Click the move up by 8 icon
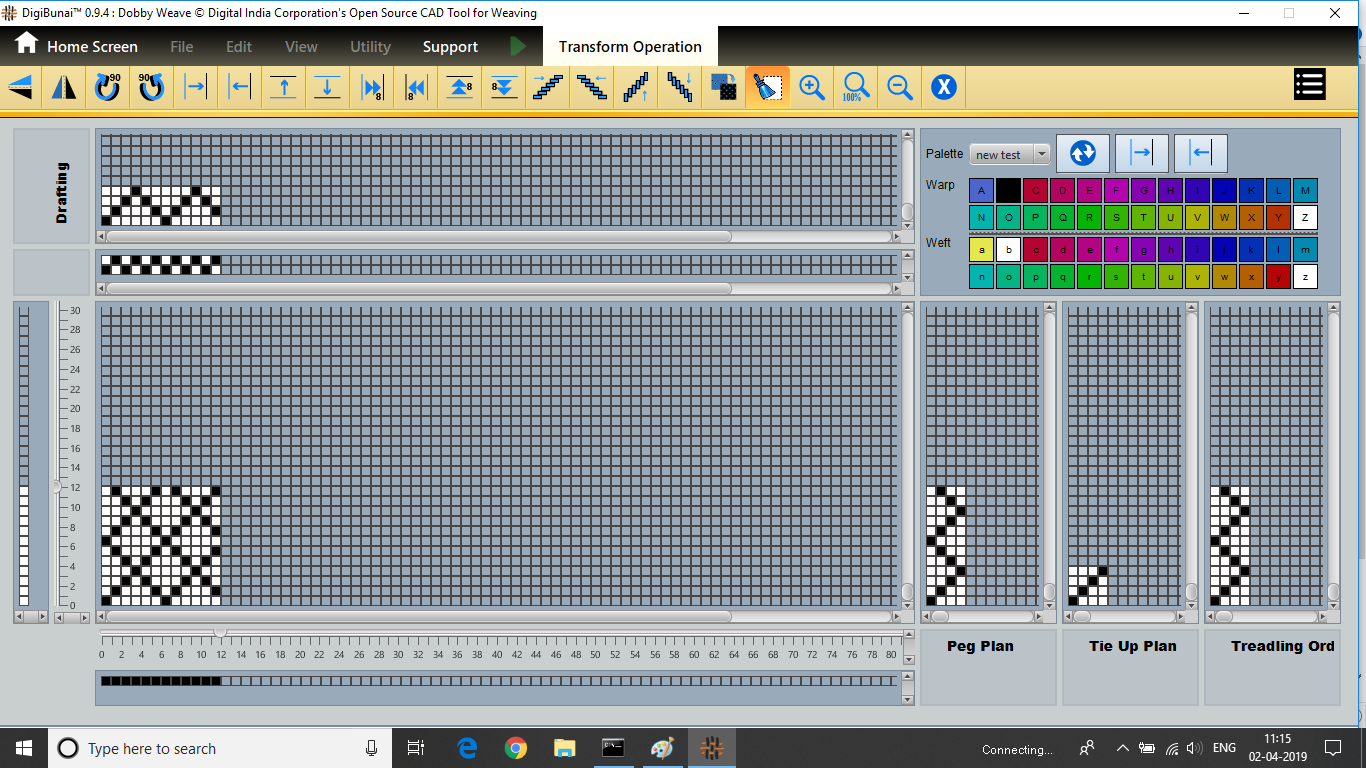Image resolution: width=1366 pixels, height=768 pixels. (x=460, y=88)
